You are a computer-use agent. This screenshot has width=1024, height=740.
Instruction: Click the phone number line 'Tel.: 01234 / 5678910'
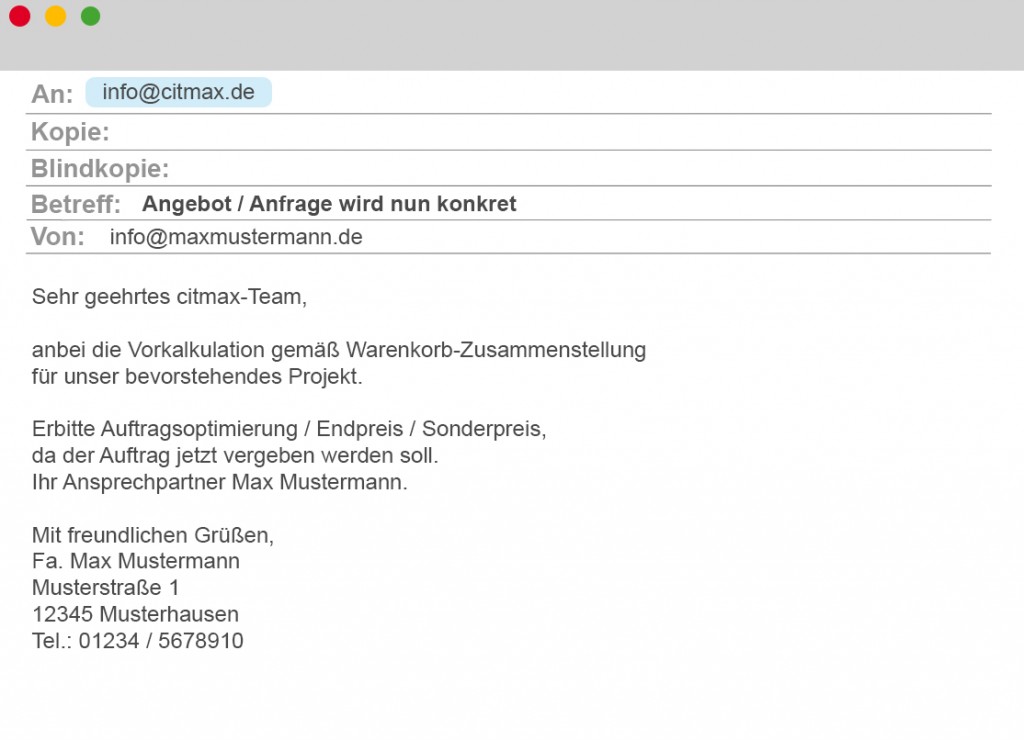[x=137, y=641]
